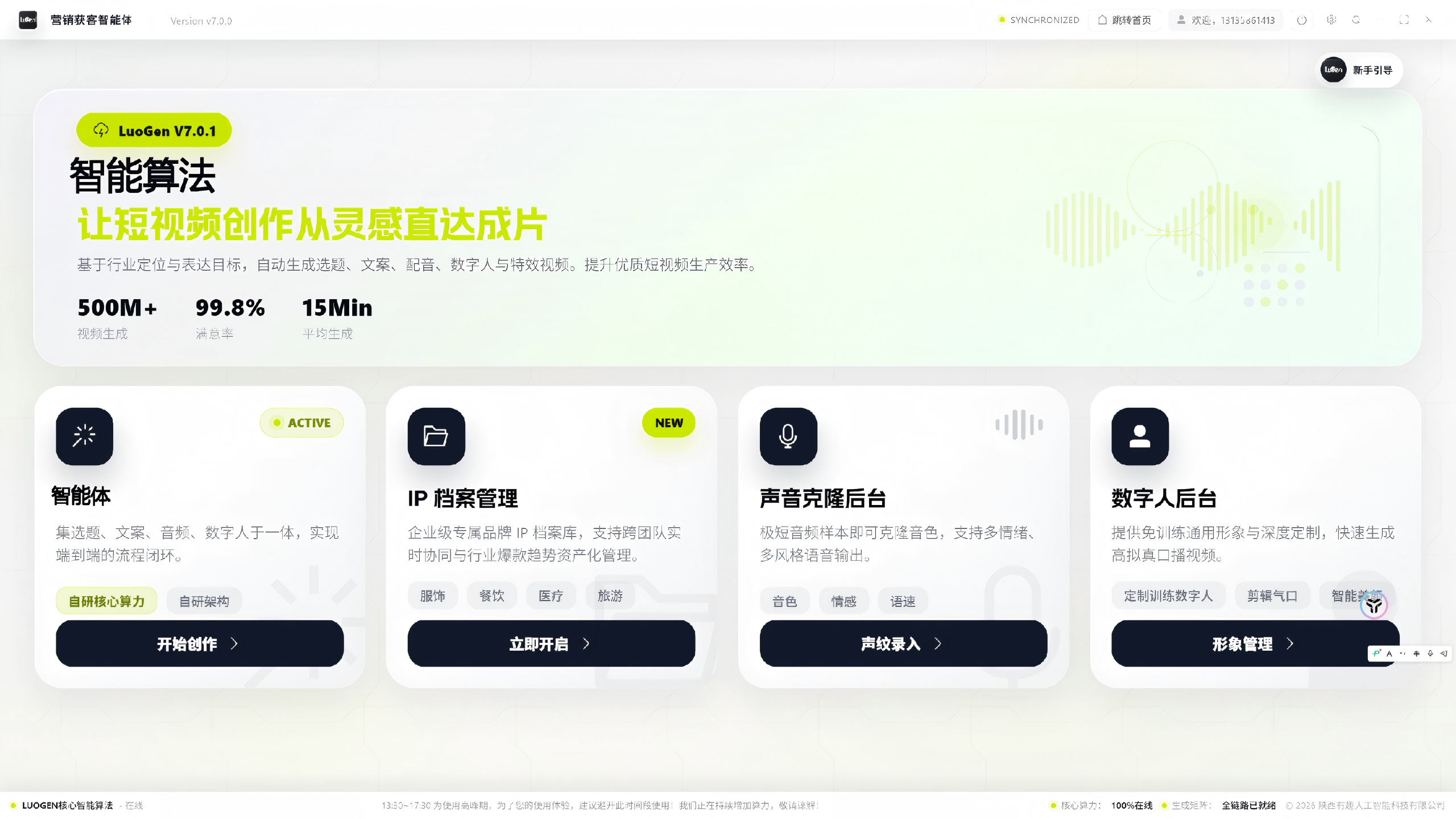Click the refresh icon in header
The width and height of the screenshot is (1456, 819).
click(x=1356, y=20)
